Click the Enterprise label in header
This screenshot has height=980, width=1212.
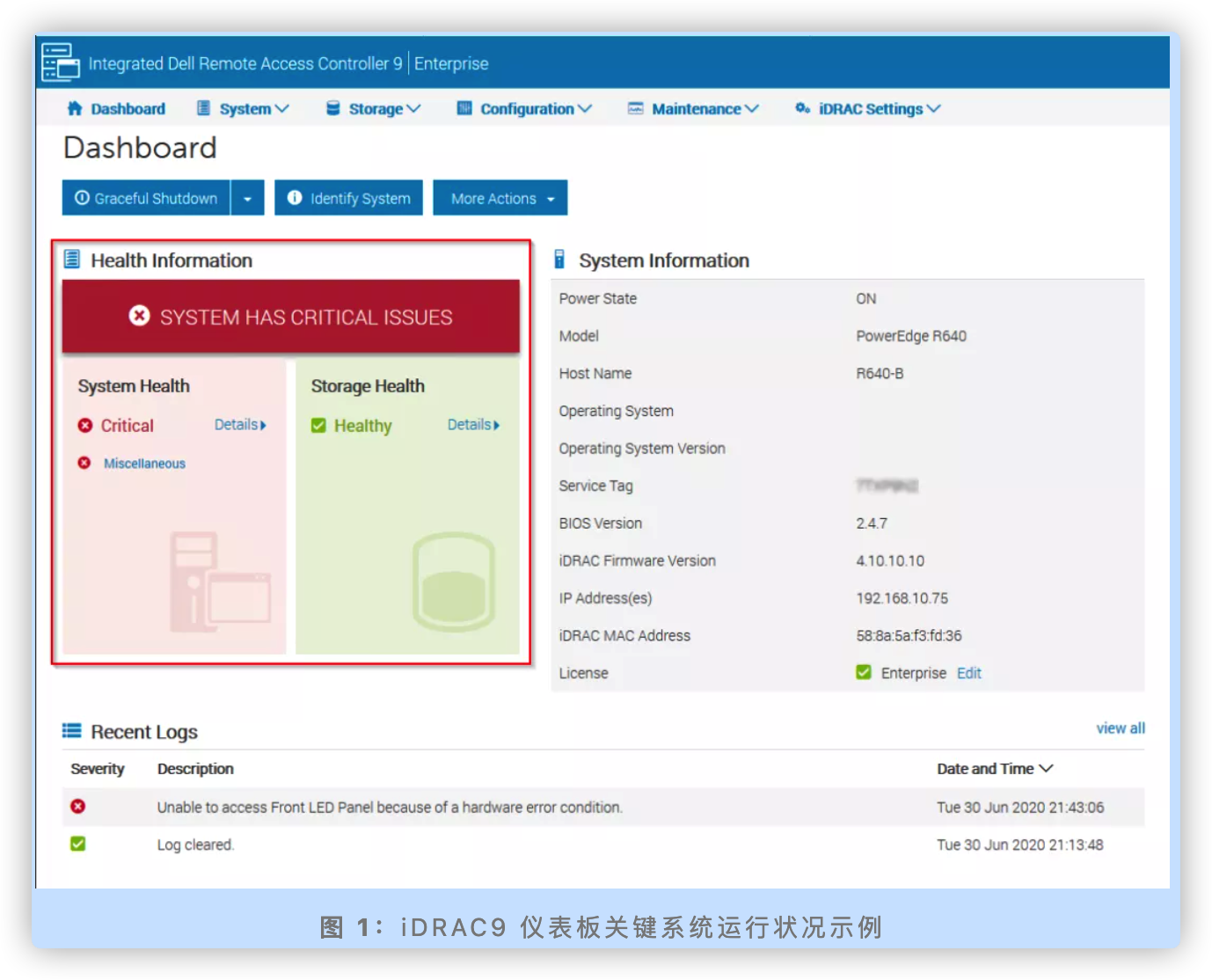tap(451, 63)
